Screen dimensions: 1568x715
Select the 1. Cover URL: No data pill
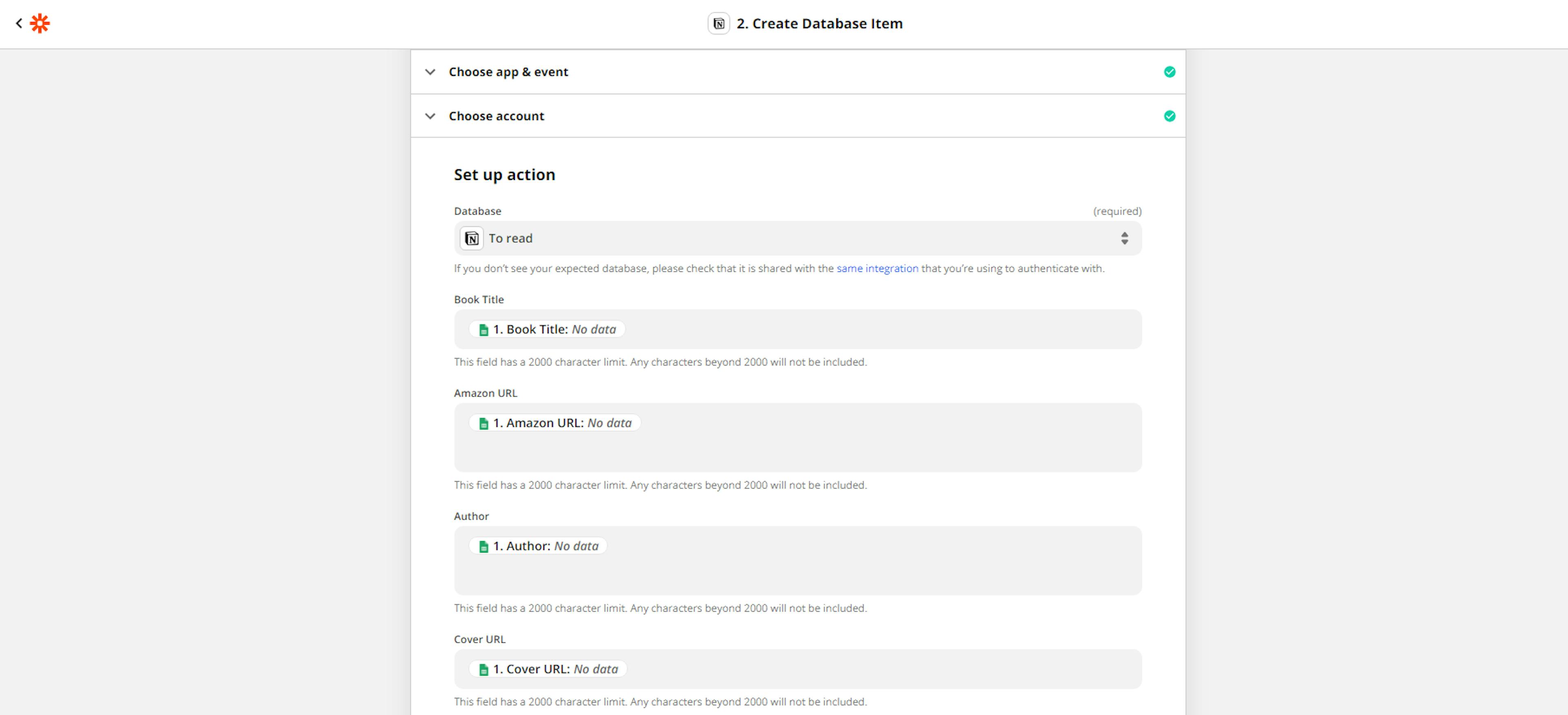(548, 669)
